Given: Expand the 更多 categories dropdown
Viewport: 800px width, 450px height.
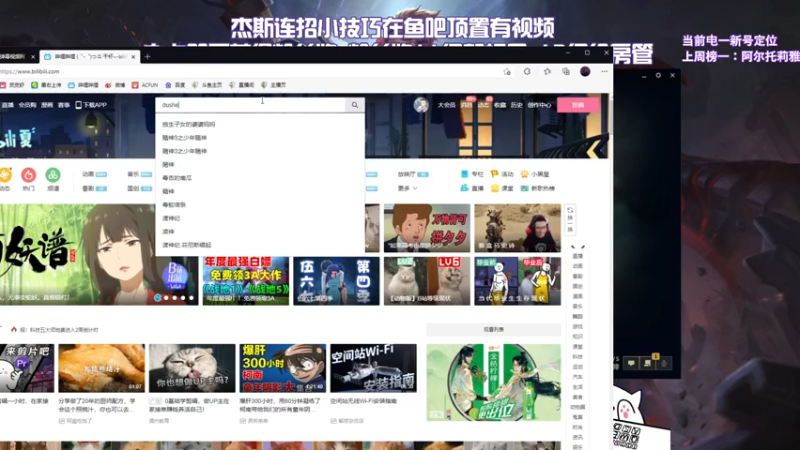Looking at the screenshot, I should (408, 188).
